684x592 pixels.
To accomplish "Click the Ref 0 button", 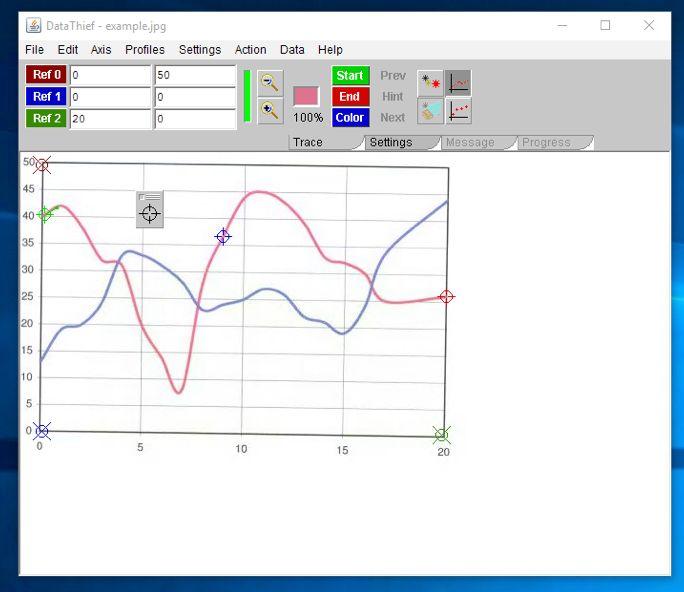I will tap(46, 75).
